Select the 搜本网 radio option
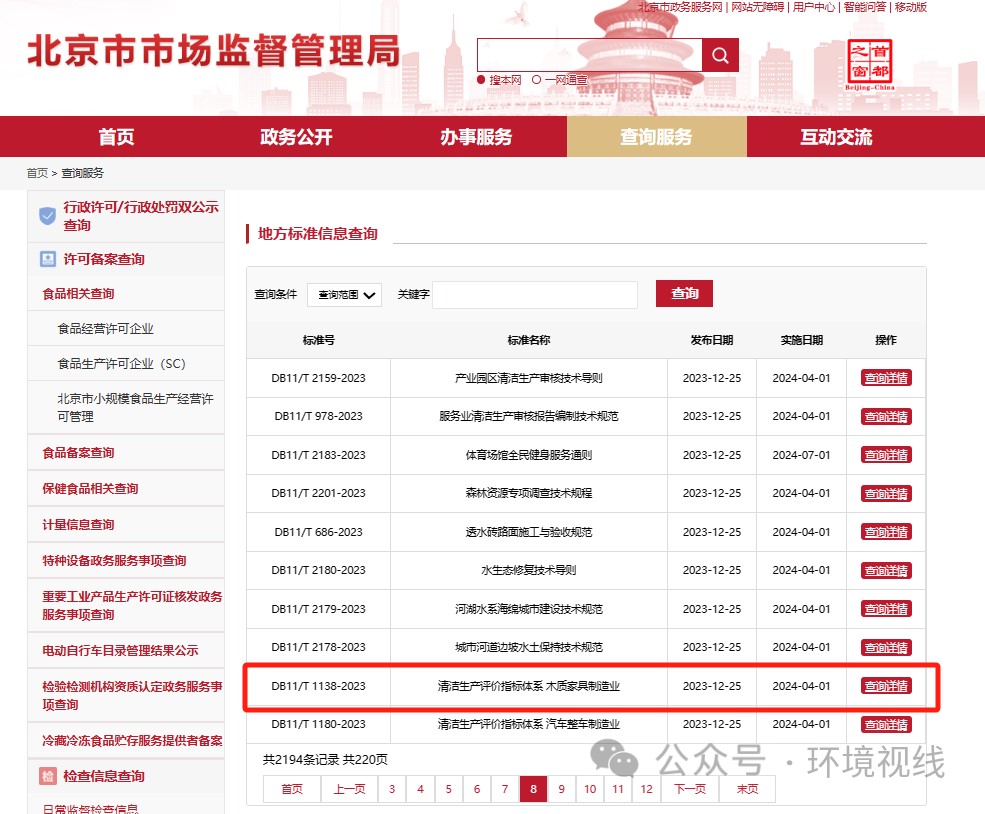Image resolution: width=985 pixels, height=814 pixels. [x=481, y=80]
